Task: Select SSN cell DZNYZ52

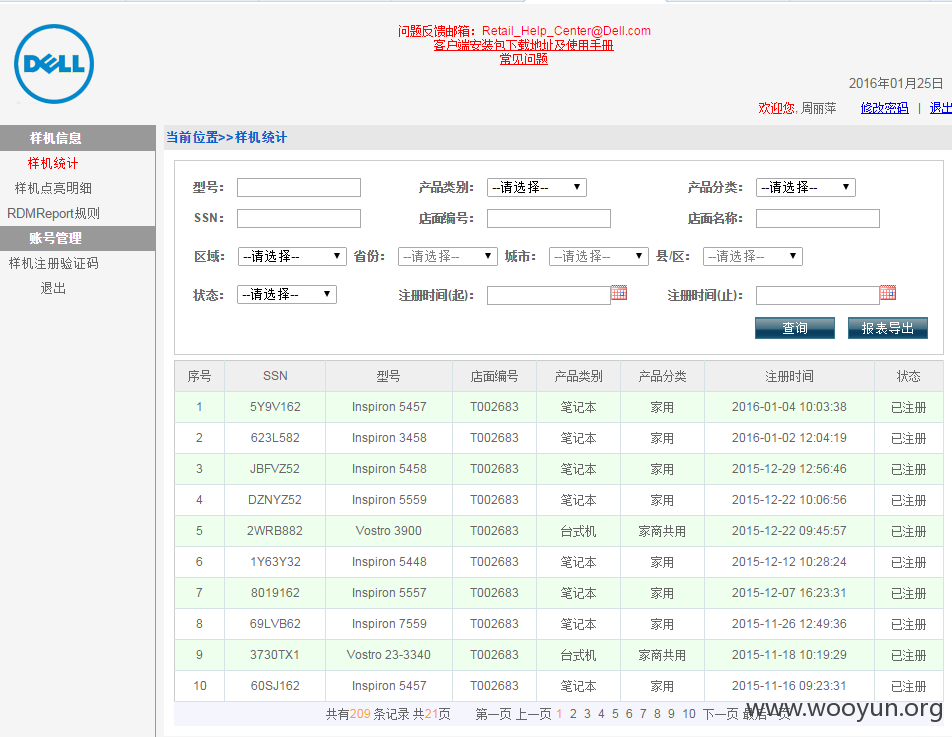Action: (x=275, y=500)
